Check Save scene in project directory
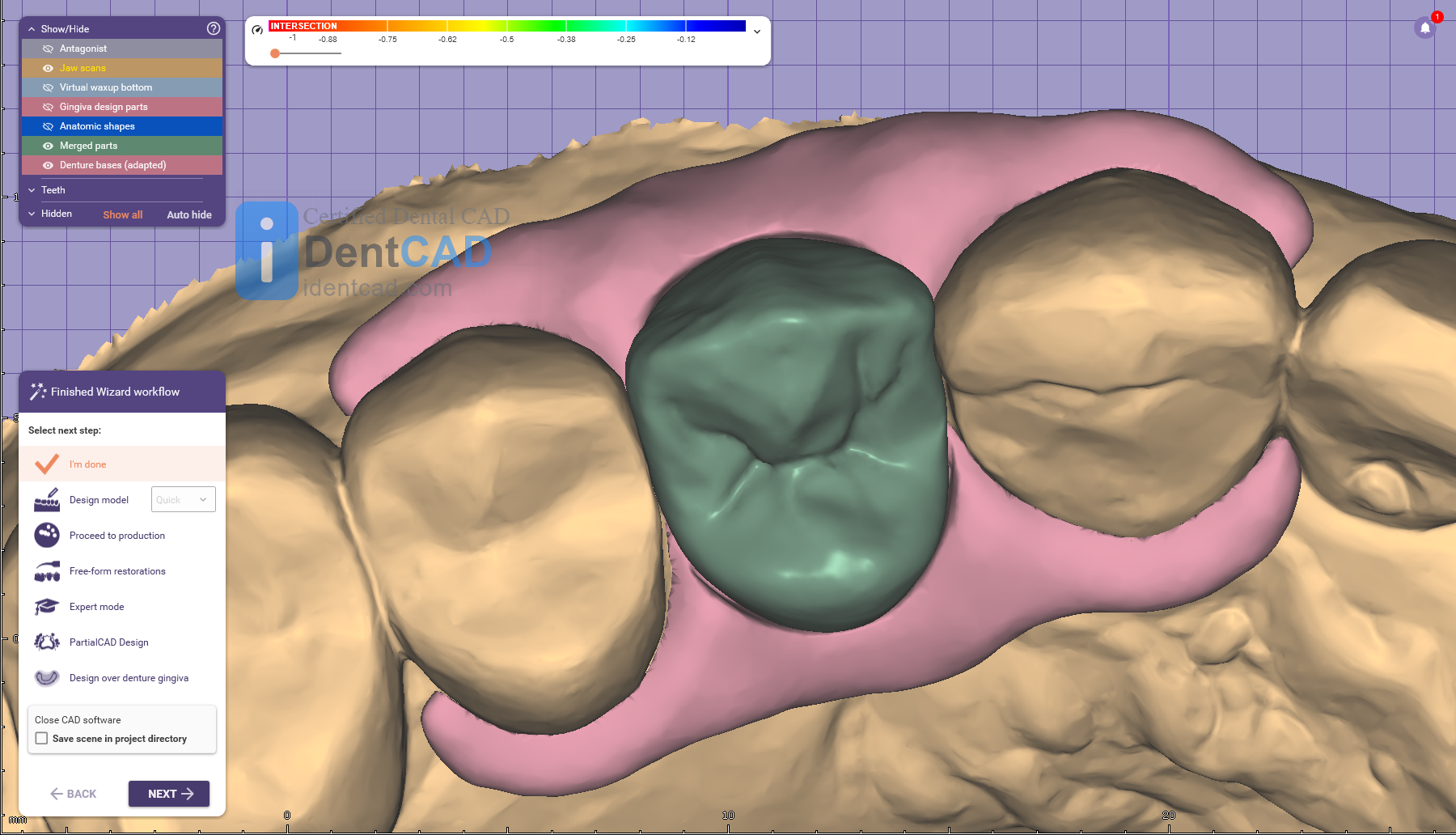 coord(42,739)
